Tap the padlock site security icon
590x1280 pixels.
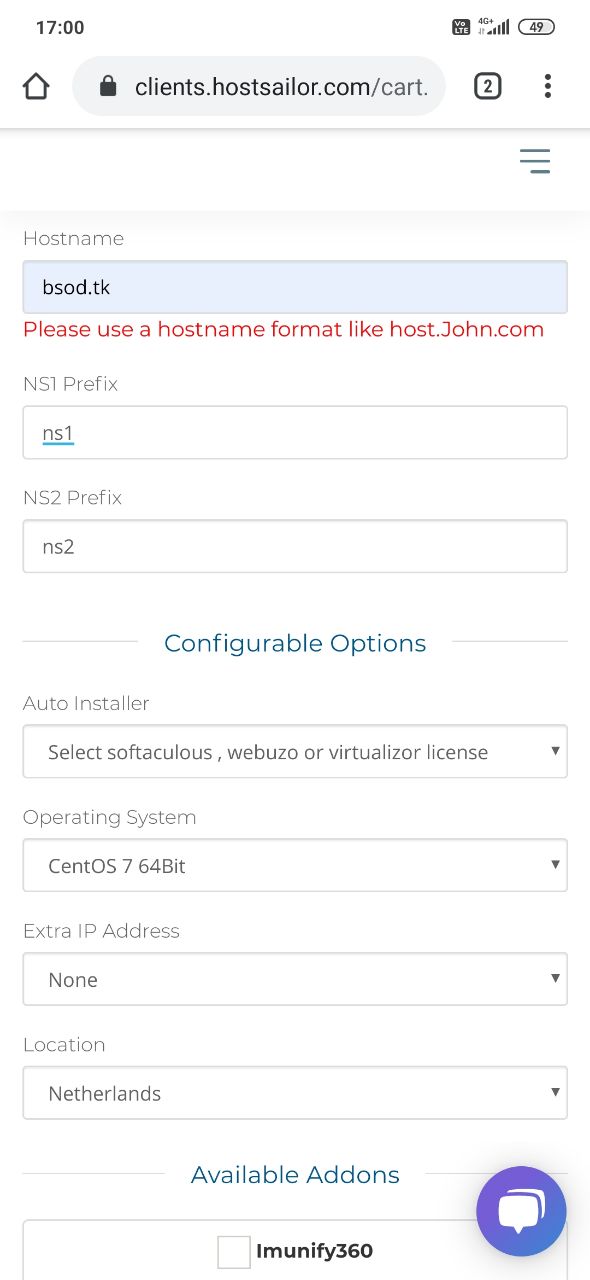(108, 87)
